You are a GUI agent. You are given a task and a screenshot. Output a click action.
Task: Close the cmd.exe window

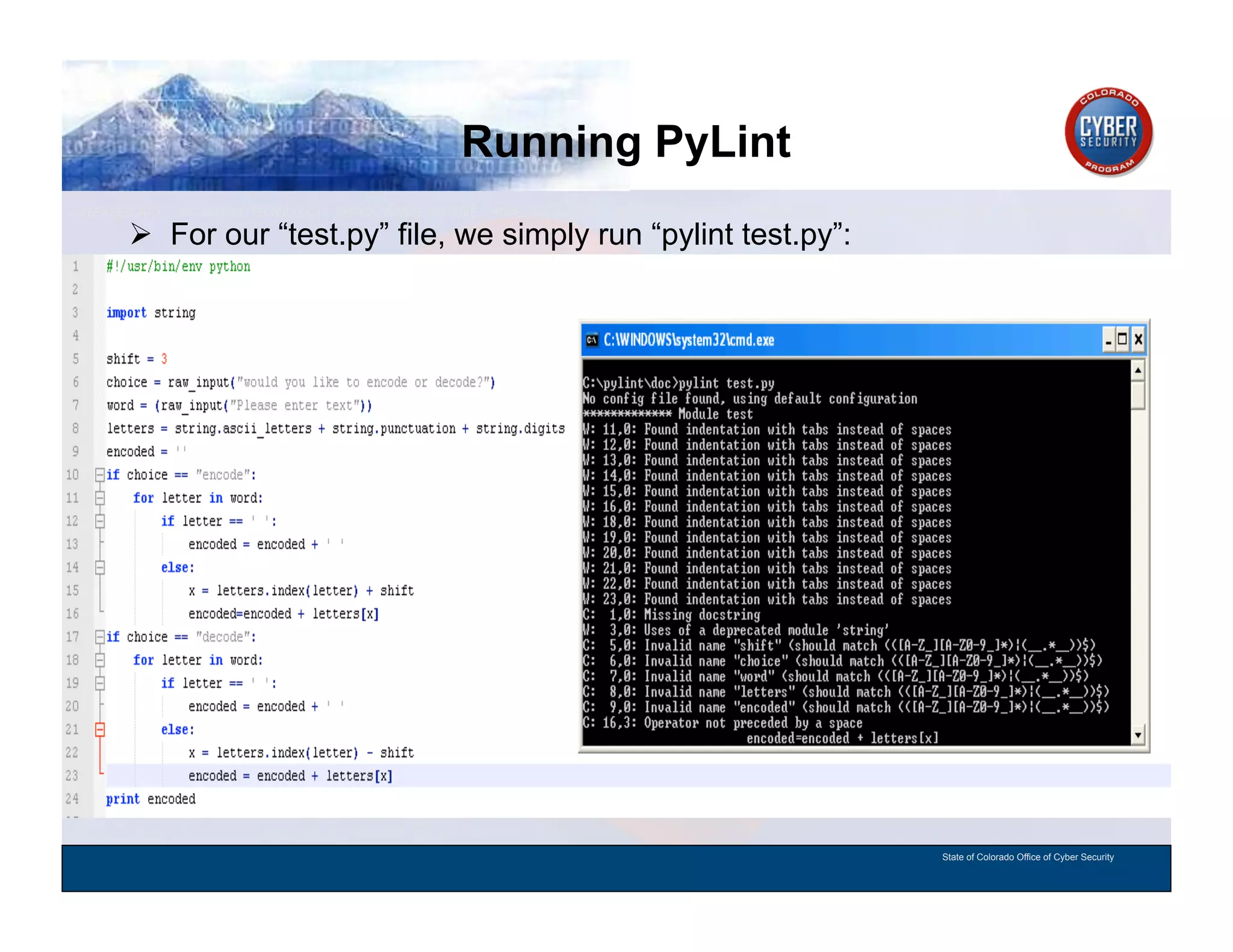(1138, 340)
